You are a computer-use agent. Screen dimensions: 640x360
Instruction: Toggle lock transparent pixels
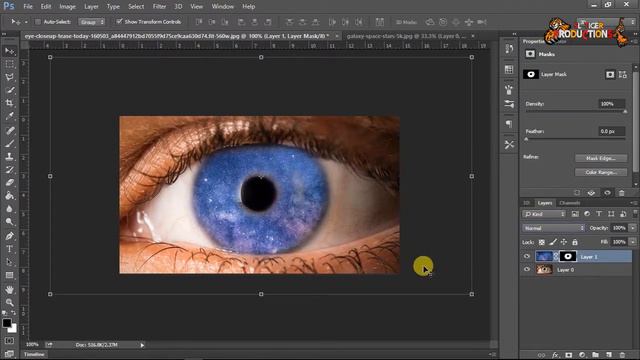542,242
